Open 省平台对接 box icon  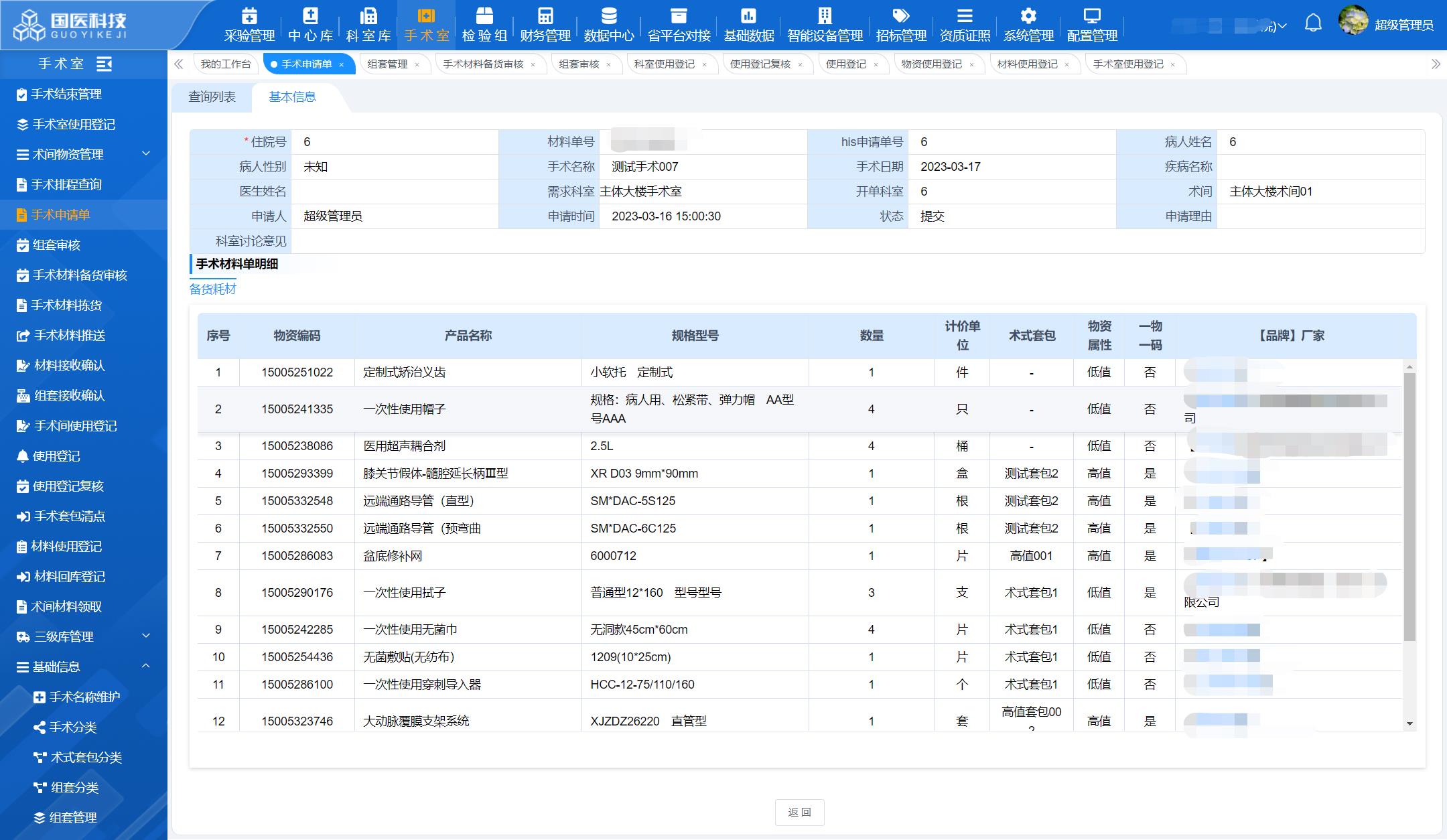pos(679,16)
